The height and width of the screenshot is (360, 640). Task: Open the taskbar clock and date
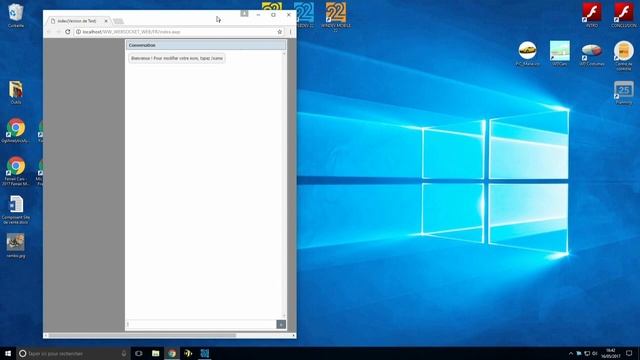(611, 353)
